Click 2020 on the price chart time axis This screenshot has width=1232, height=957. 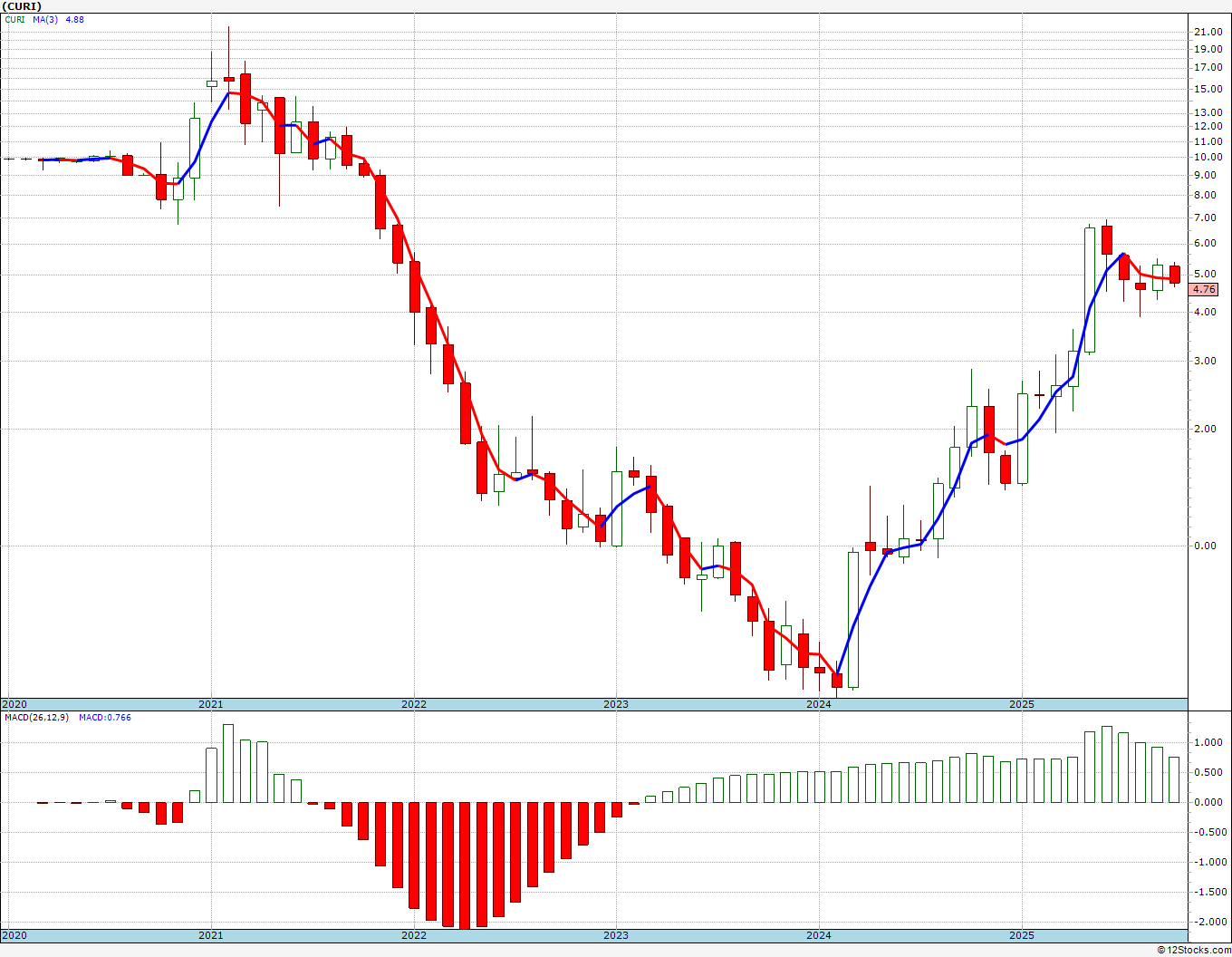(x=14, y=704)
